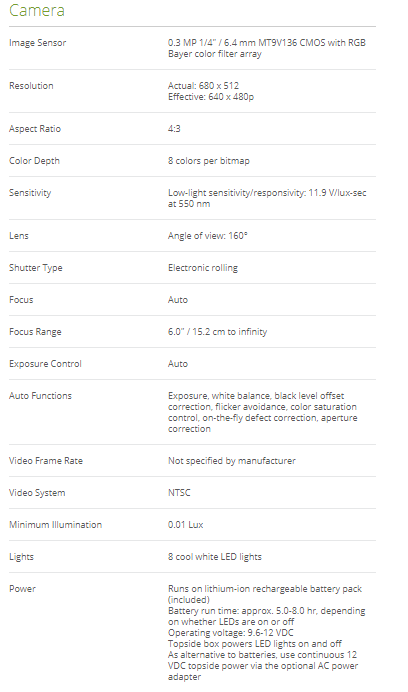This screenshot has width=408, height=692.
Task: Click Not specified by manufacturer text
Action: tap(231, 461)
